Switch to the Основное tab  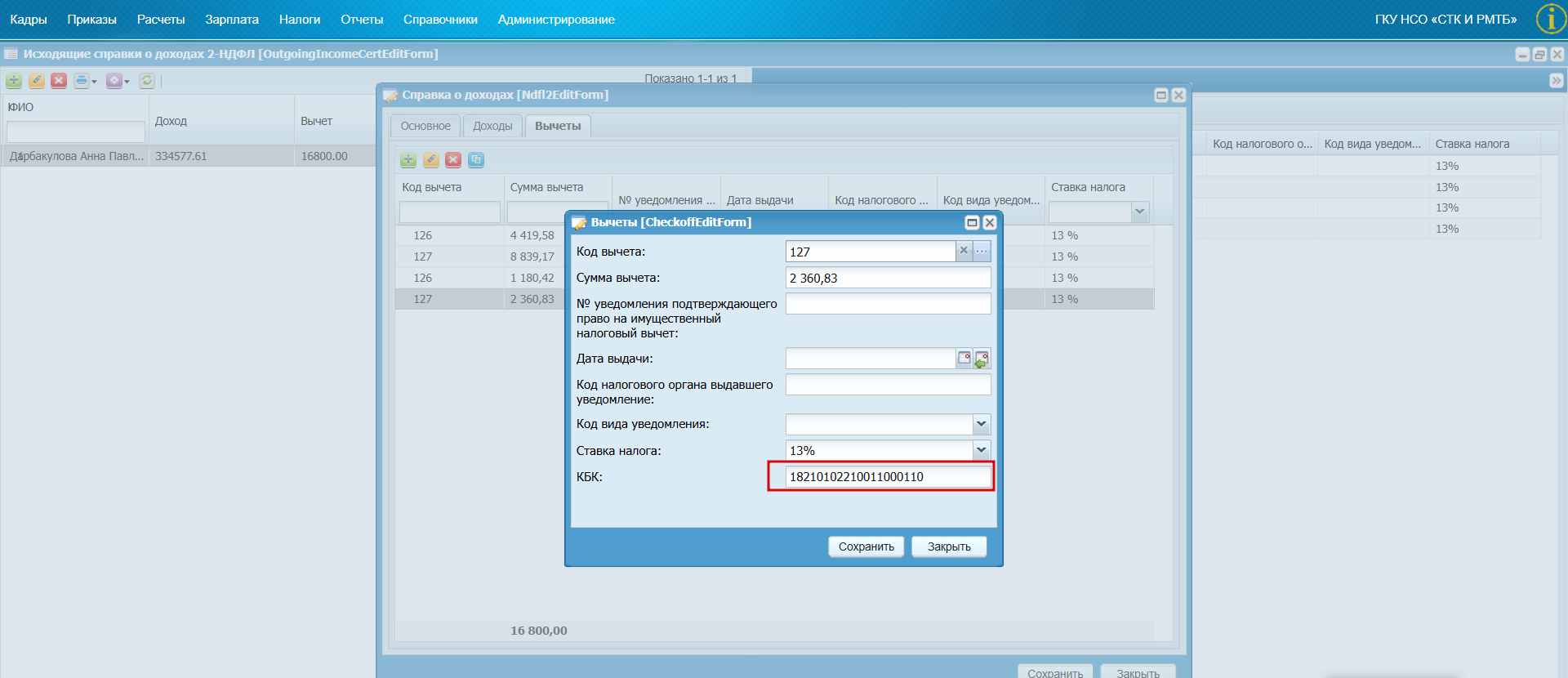coord(425,126)
